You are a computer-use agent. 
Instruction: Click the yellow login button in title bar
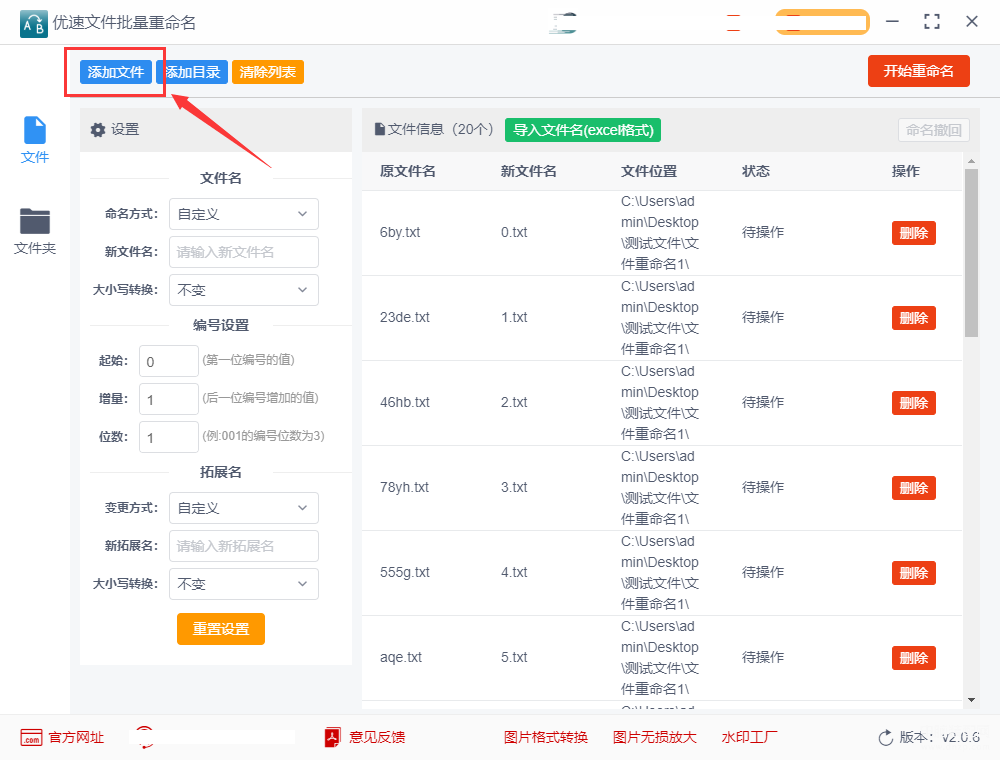pyautogui.click(x=823, y=22)
